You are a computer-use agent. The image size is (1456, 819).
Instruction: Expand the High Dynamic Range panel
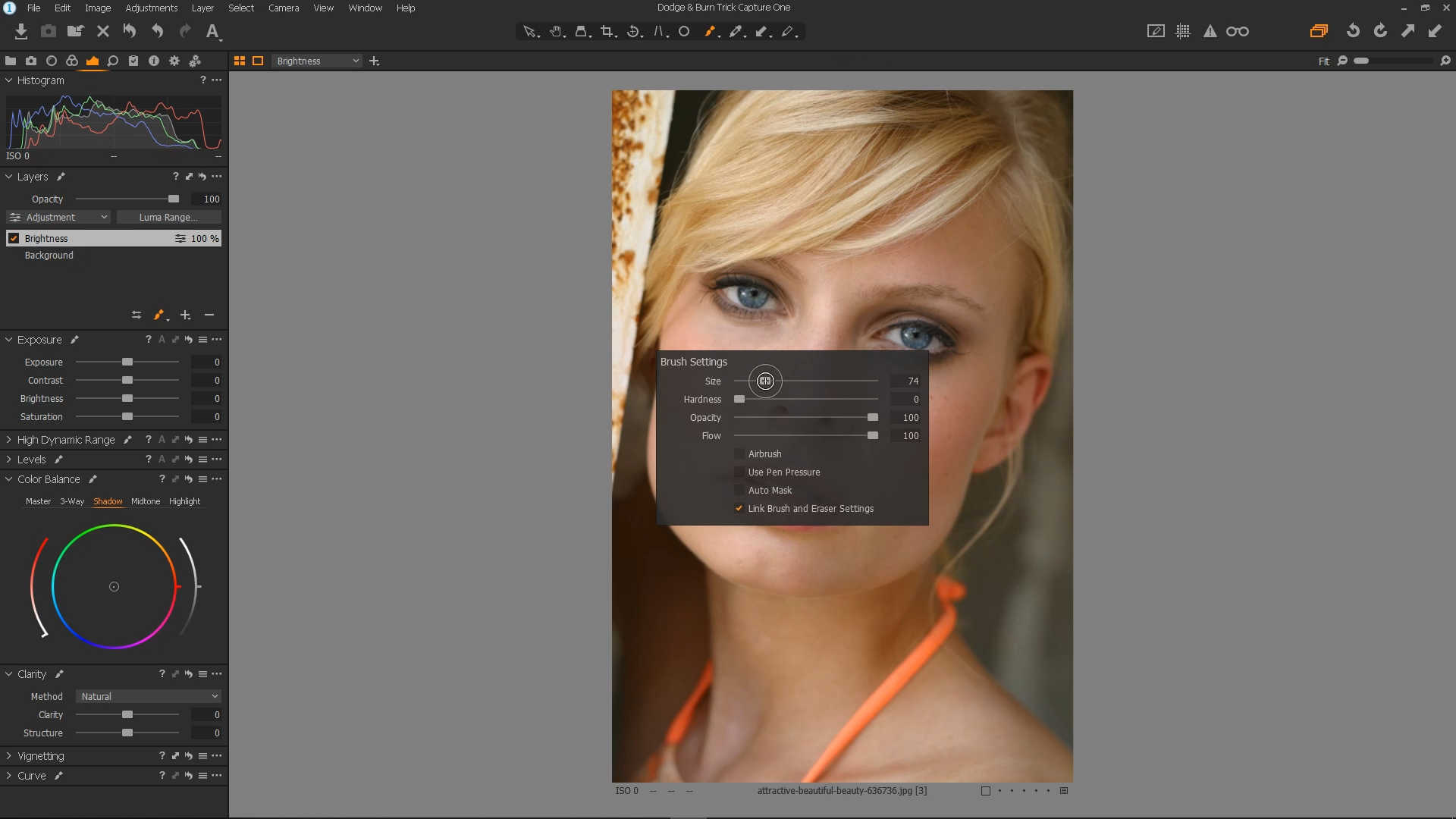click(9, 440)
